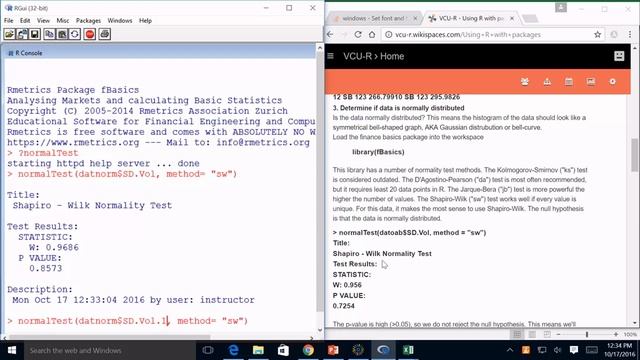Click the volume speaker tray icon

tap(558, 350)
